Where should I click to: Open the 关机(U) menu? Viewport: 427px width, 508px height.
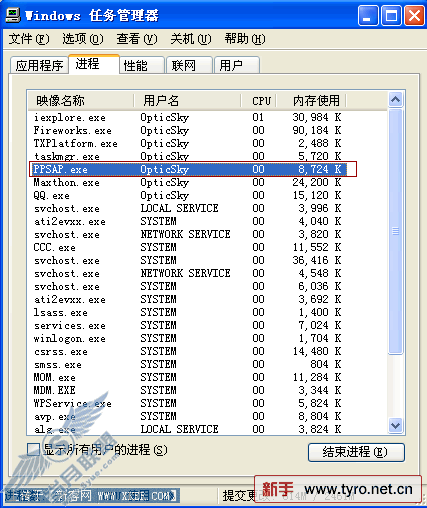click(x=191, y=39)
